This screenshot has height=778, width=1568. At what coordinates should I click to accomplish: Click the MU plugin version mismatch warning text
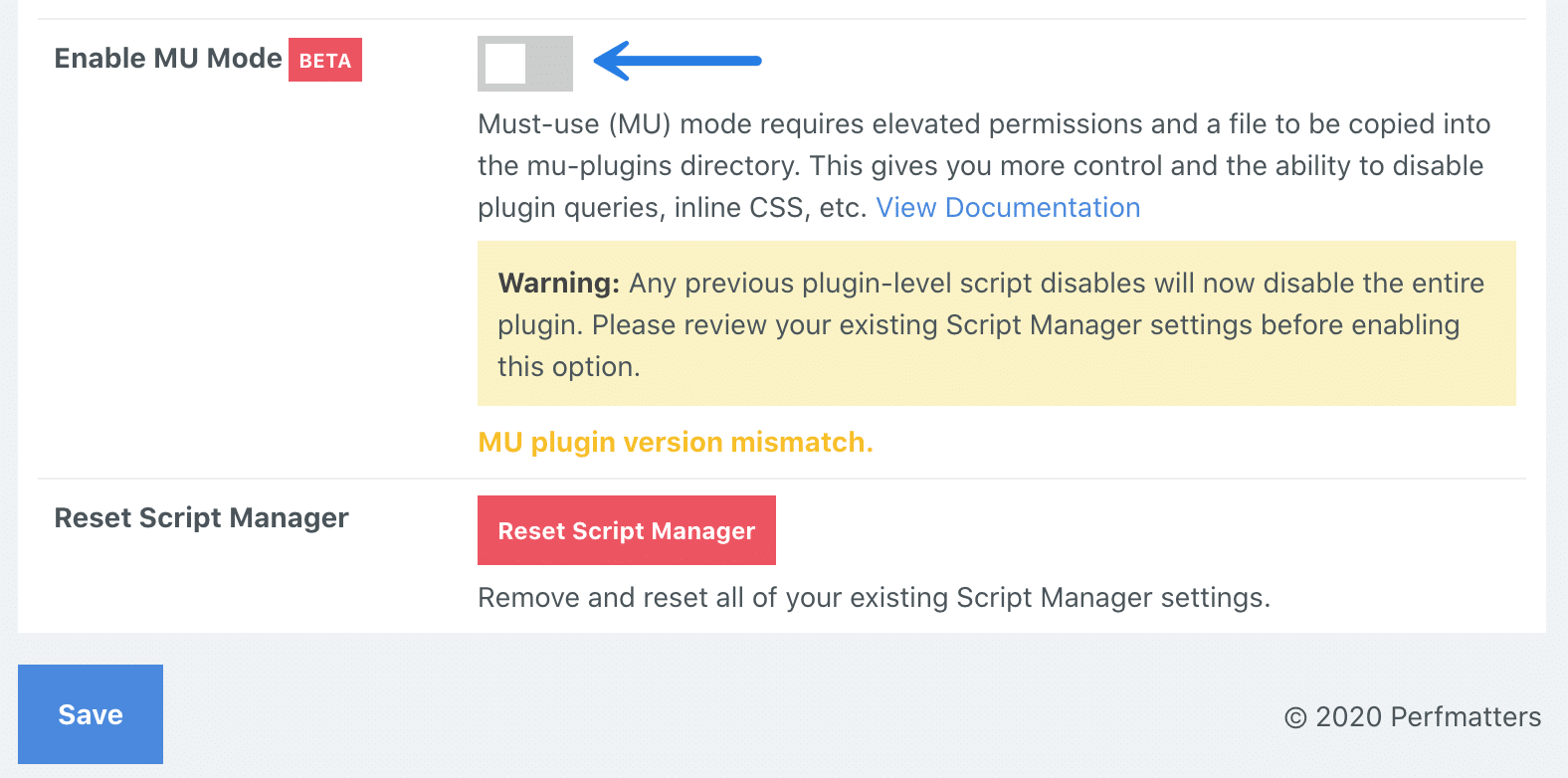[x=675, y=442]
